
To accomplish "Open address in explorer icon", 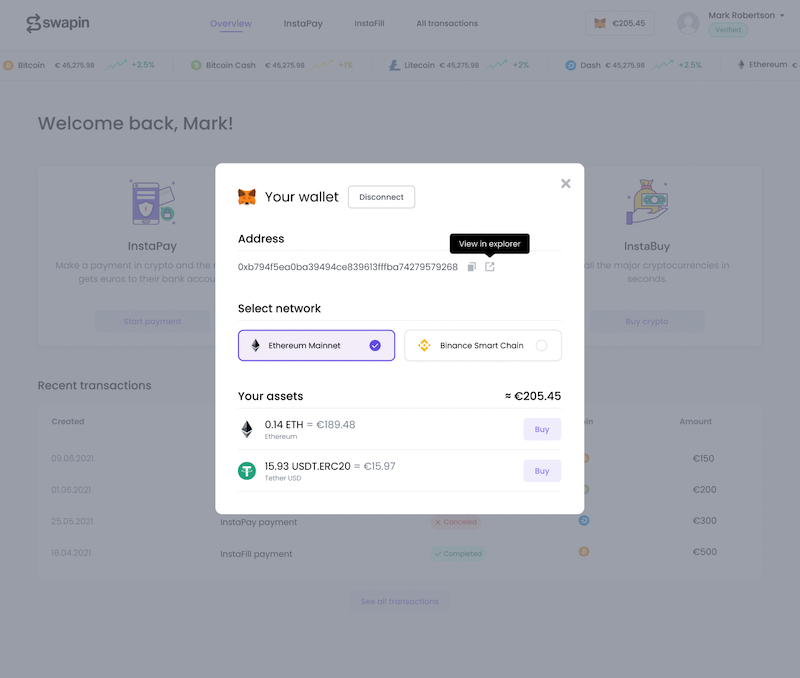I will [490, 267].
